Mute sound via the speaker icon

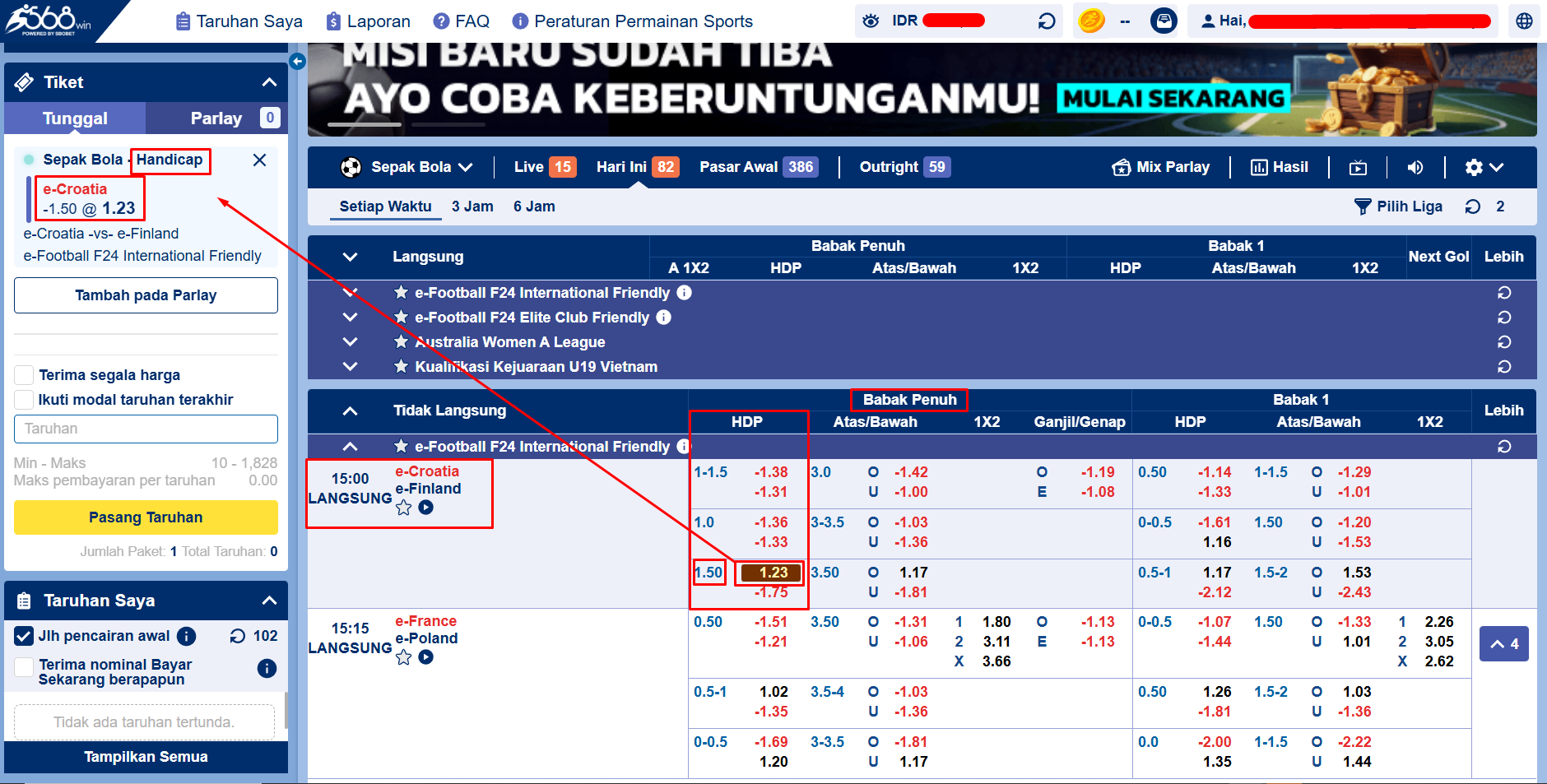click(x=1415, y=167)
